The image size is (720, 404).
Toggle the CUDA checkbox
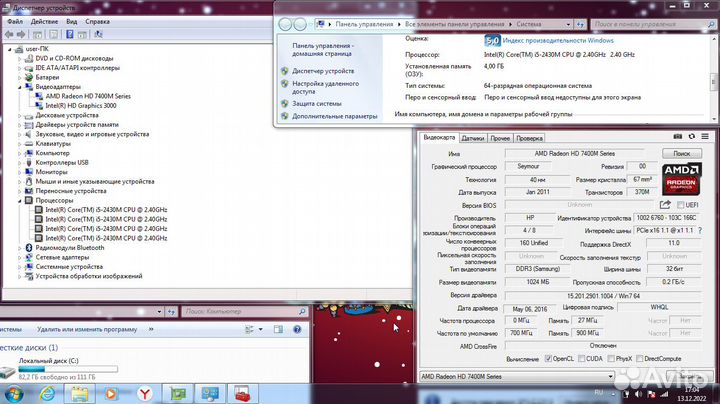[x=581, y=359]
